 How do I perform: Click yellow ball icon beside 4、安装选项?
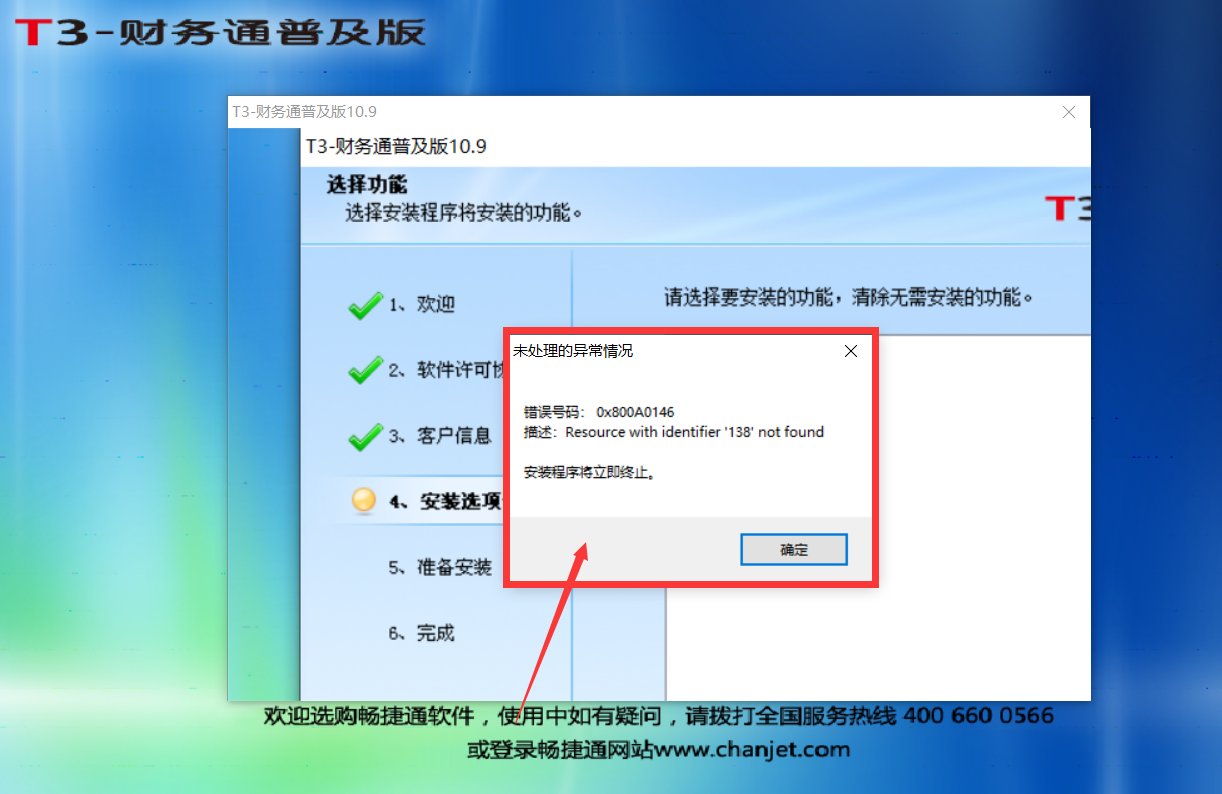pos(365,501)
